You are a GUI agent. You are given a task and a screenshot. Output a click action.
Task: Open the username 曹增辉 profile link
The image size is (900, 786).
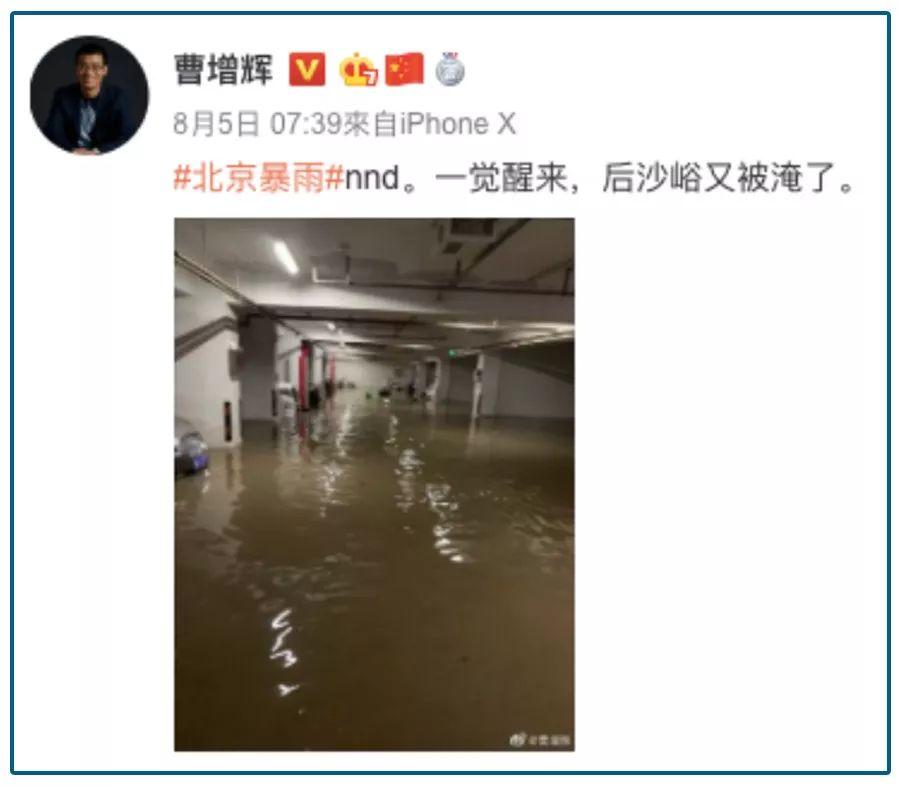coord(223,69)
